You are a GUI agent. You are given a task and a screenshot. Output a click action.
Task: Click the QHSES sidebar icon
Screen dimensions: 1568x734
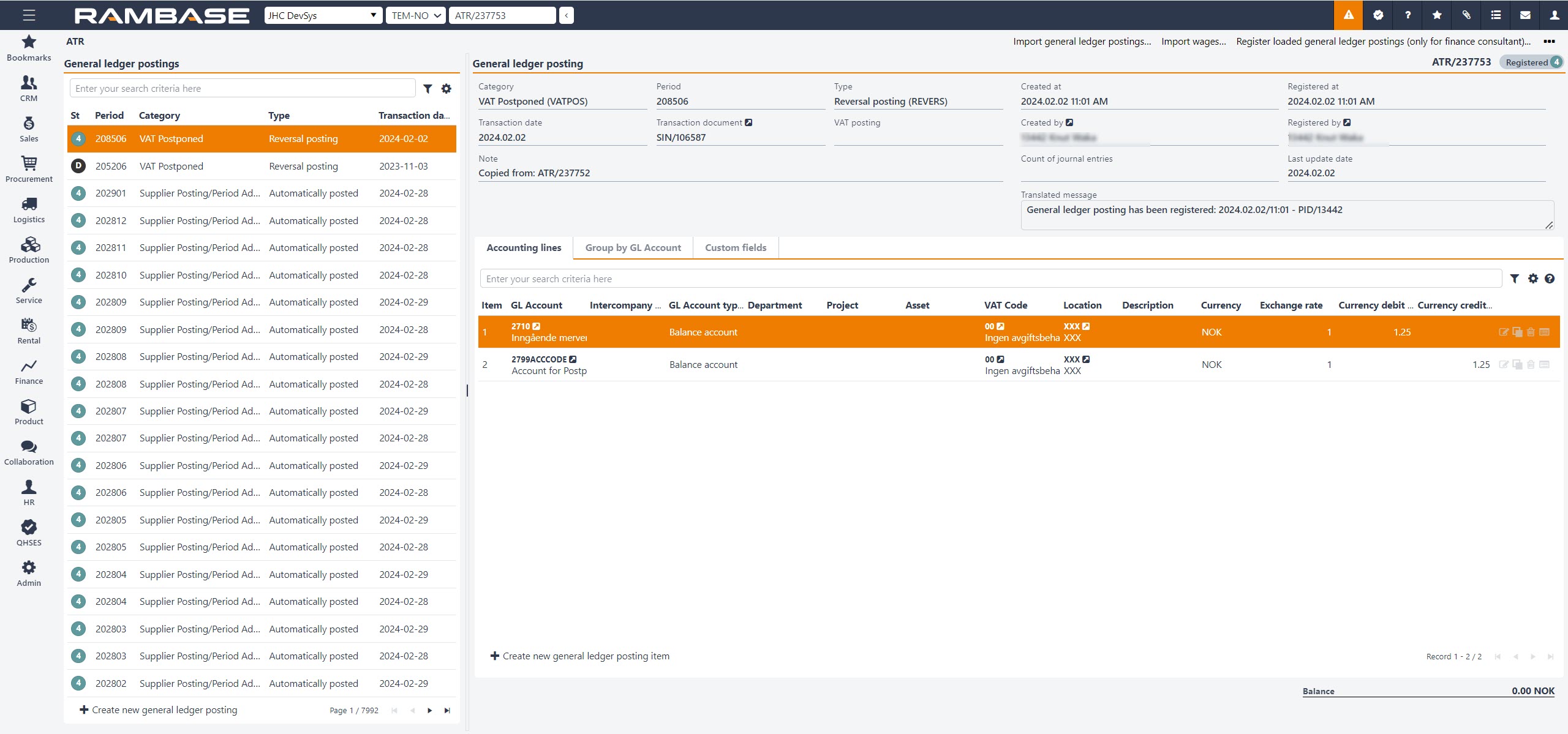coord(29,533)
